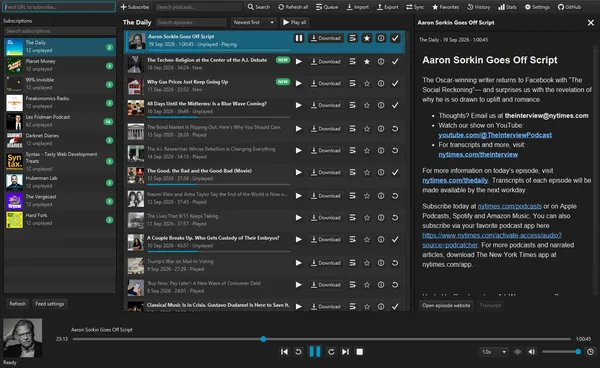Mark A Couple Breaks Up episode as played
The image size is (600, 368).
click(x=395, y=239)
